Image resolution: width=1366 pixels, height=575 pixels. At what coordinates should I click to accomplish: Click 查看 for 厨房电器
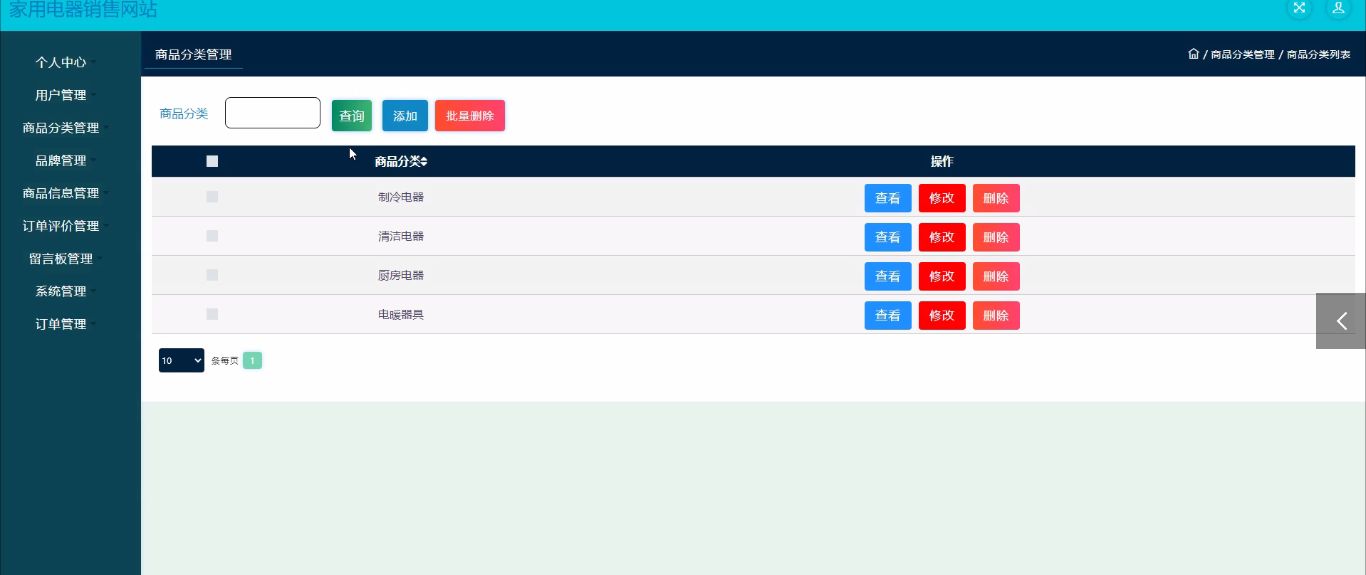coord(888,276)
